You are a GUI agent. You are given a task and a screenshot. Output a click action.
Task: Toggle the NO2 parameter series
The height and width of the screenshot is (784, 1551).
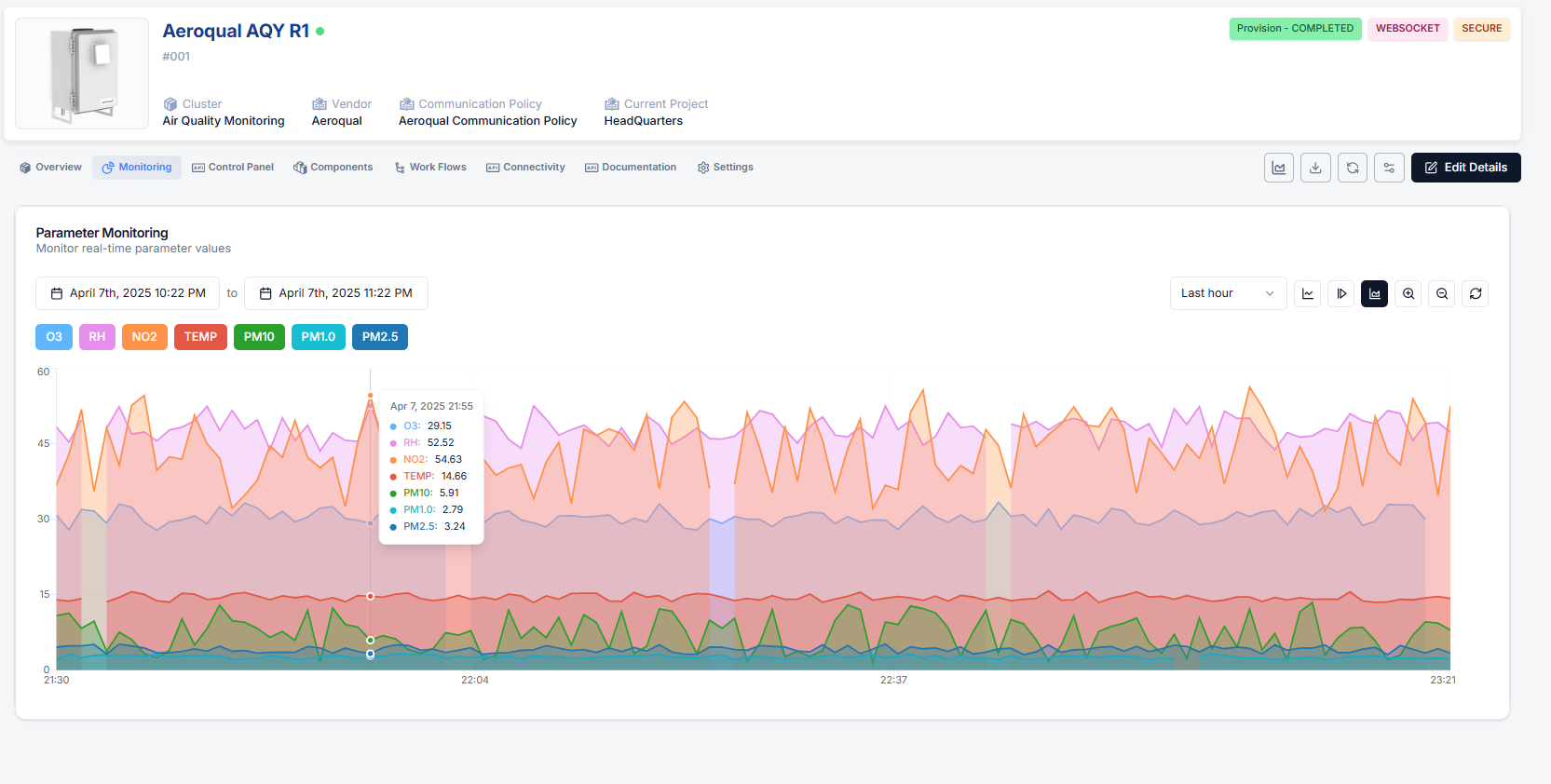click(144, 337)
